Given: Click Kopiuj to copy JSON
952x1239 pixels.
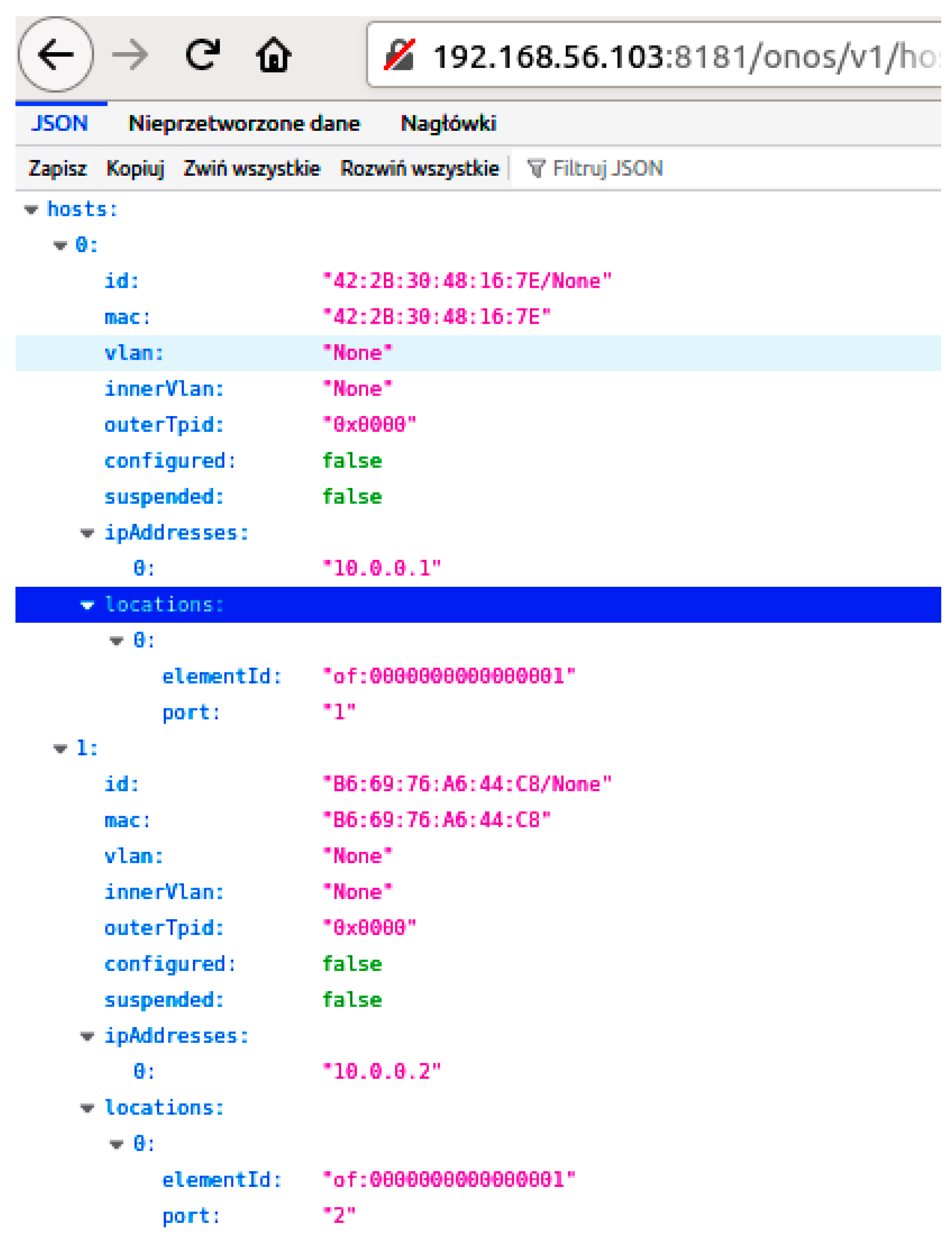Looking at the screenshot, I should tap(135, 168).
